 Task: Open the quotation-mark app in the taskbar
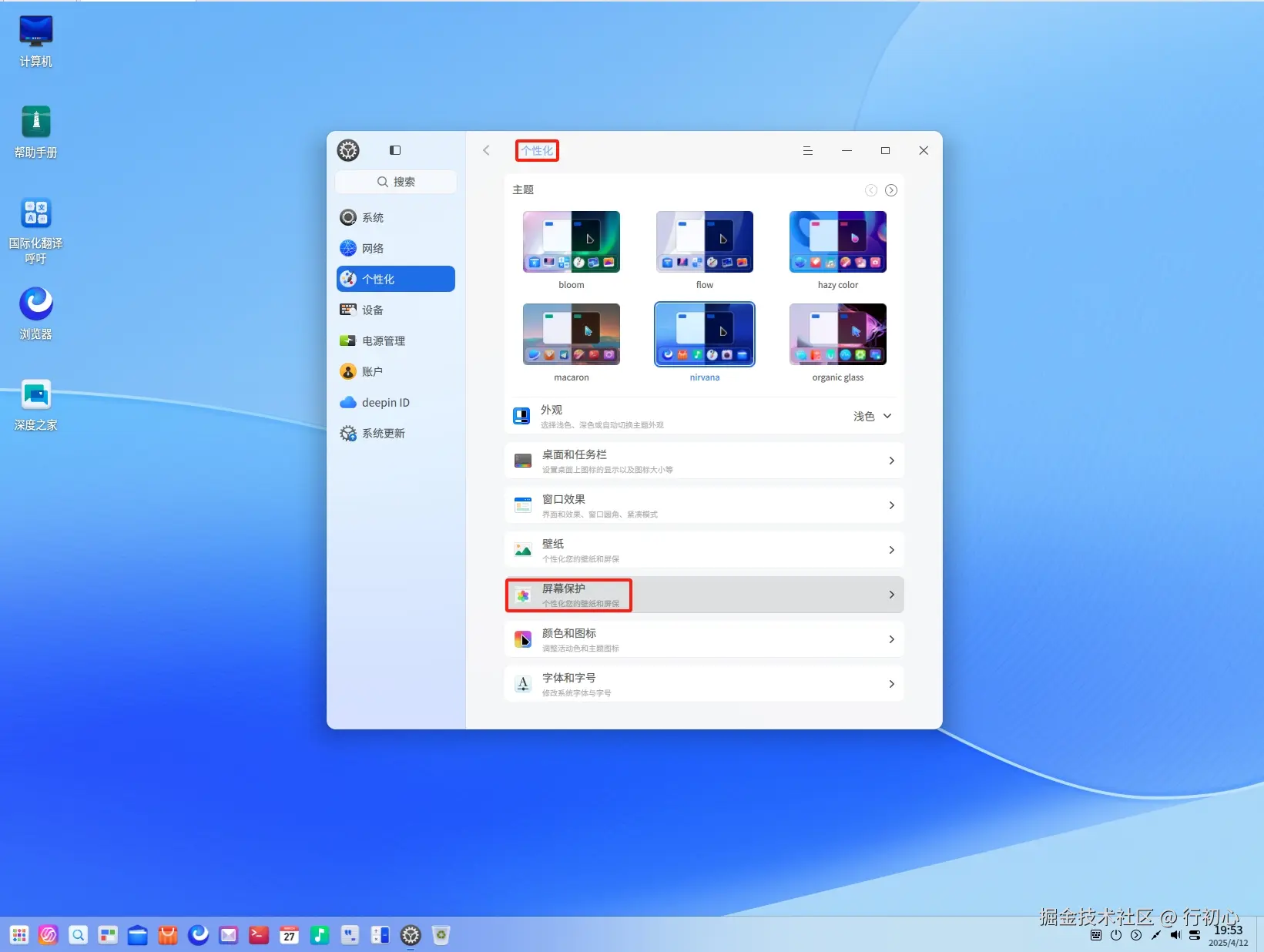[350, 935]
